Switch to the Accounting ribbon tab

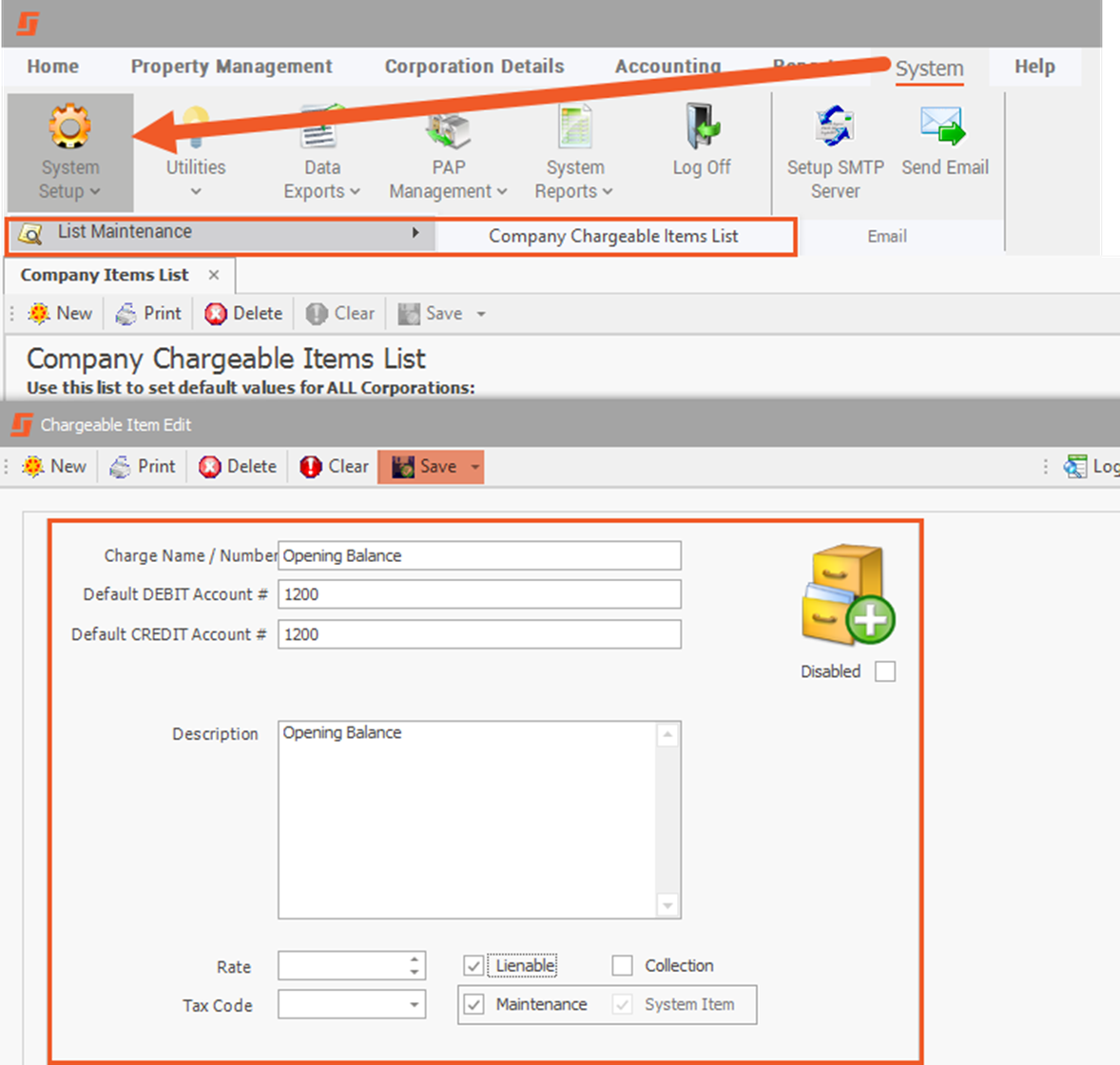pyautogui.click(x=667, y=67)
